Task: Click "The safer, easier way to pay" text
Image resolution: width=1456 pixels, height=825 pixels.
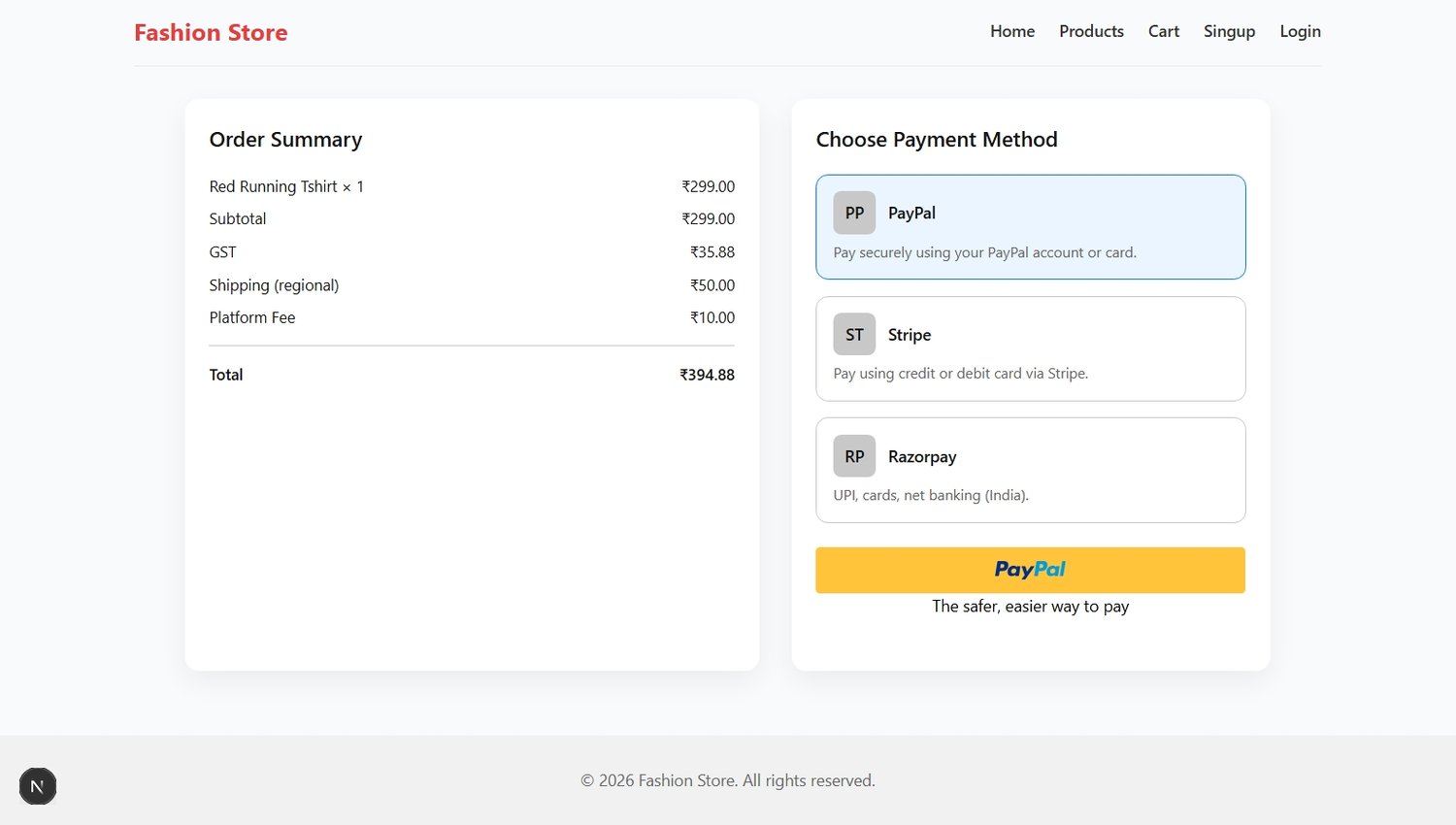Action: click(1030, 607)
